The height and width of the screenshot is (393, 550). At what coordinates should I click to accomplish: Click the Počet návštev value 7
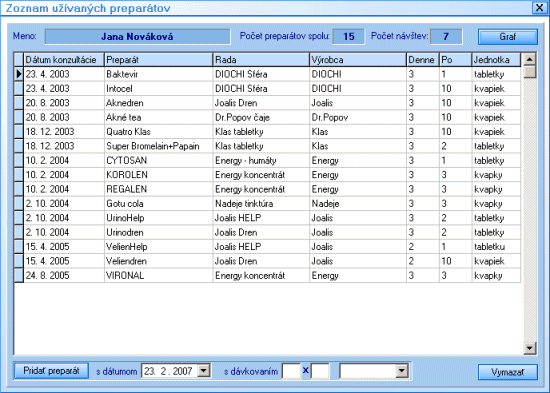(x=446, y=36)
